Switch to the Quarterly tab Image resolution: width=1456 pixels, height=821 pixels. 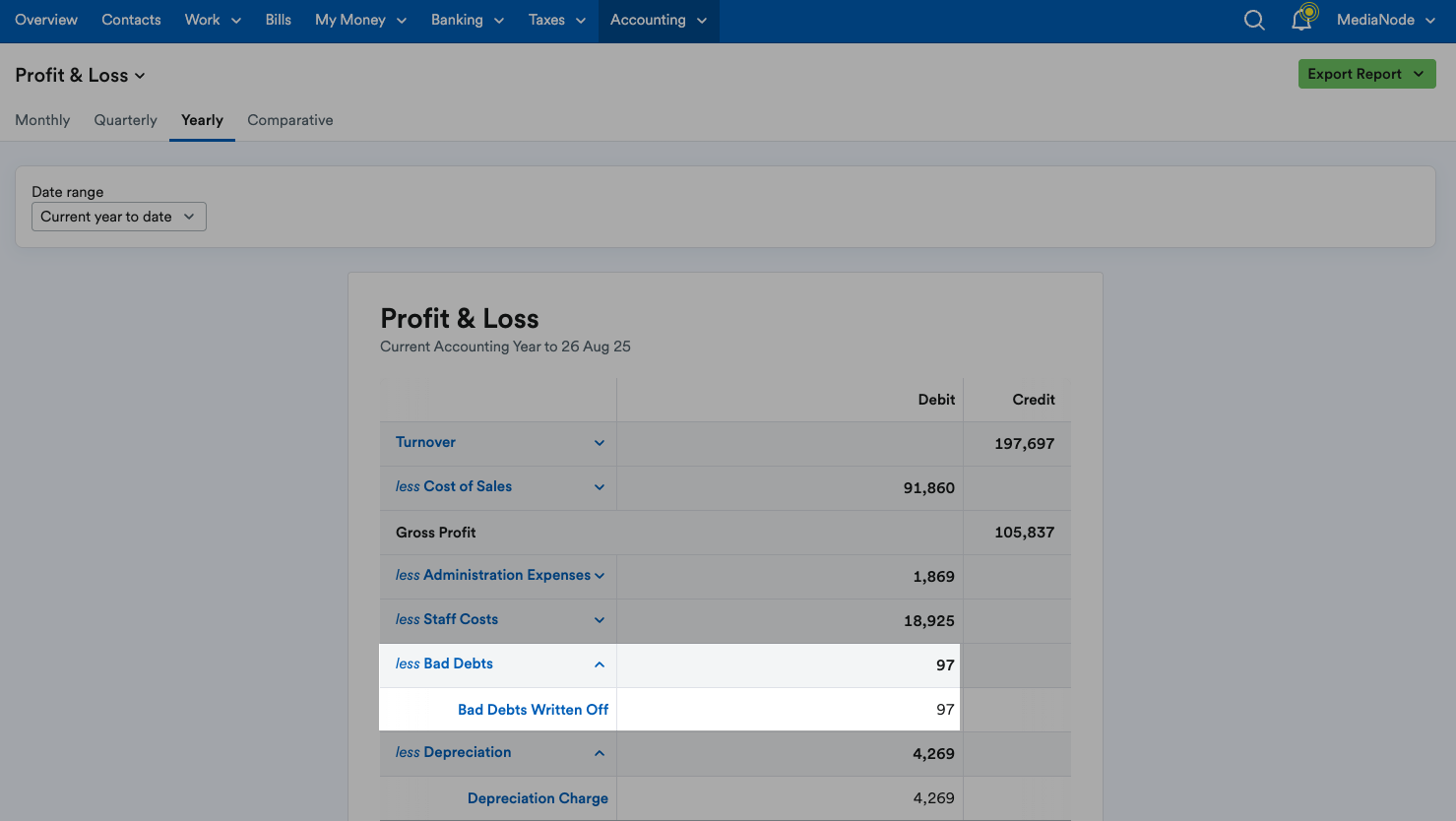[125, 120]
